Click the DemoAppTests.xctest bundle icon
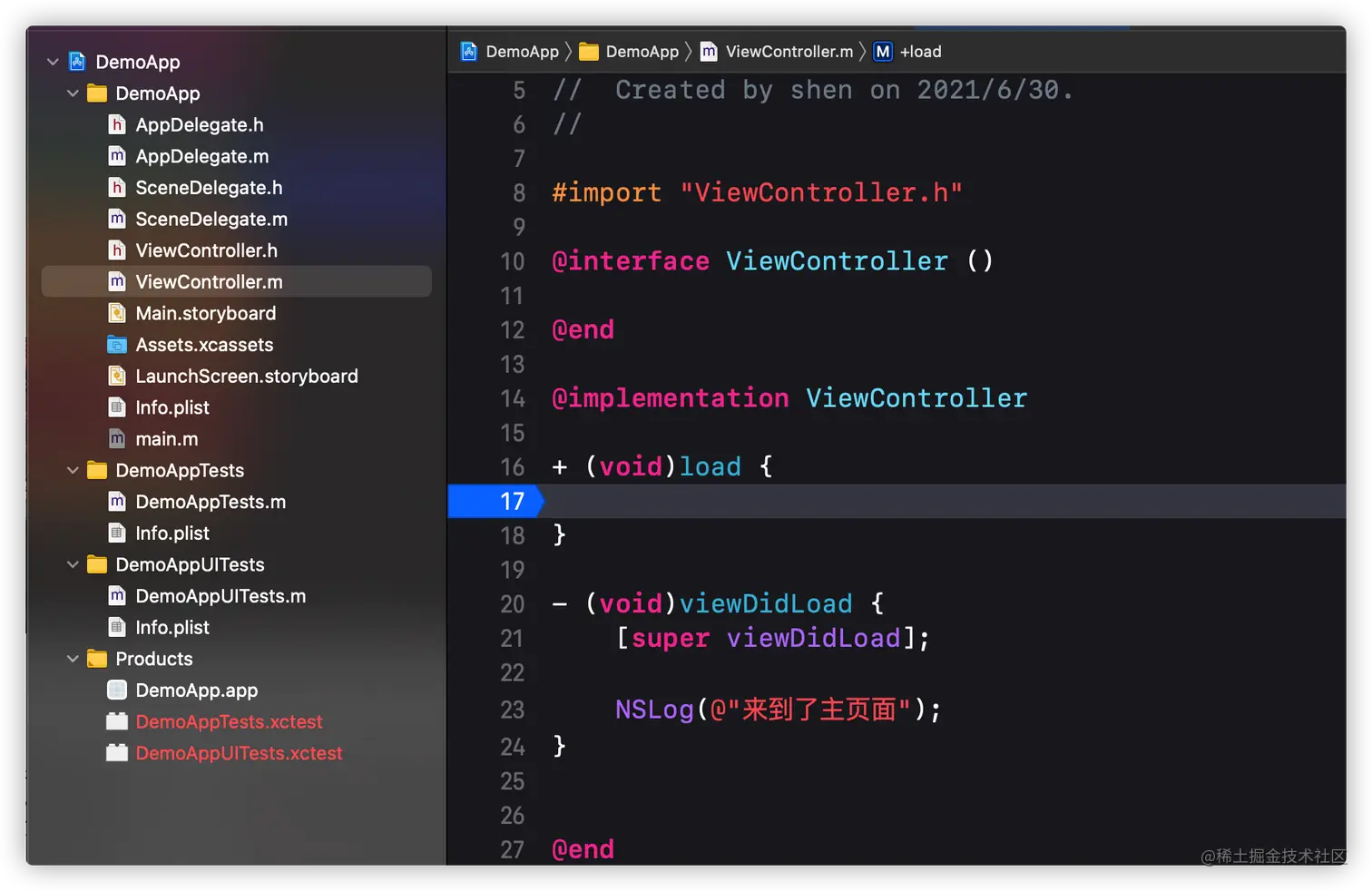 click(x=117, y=721)
